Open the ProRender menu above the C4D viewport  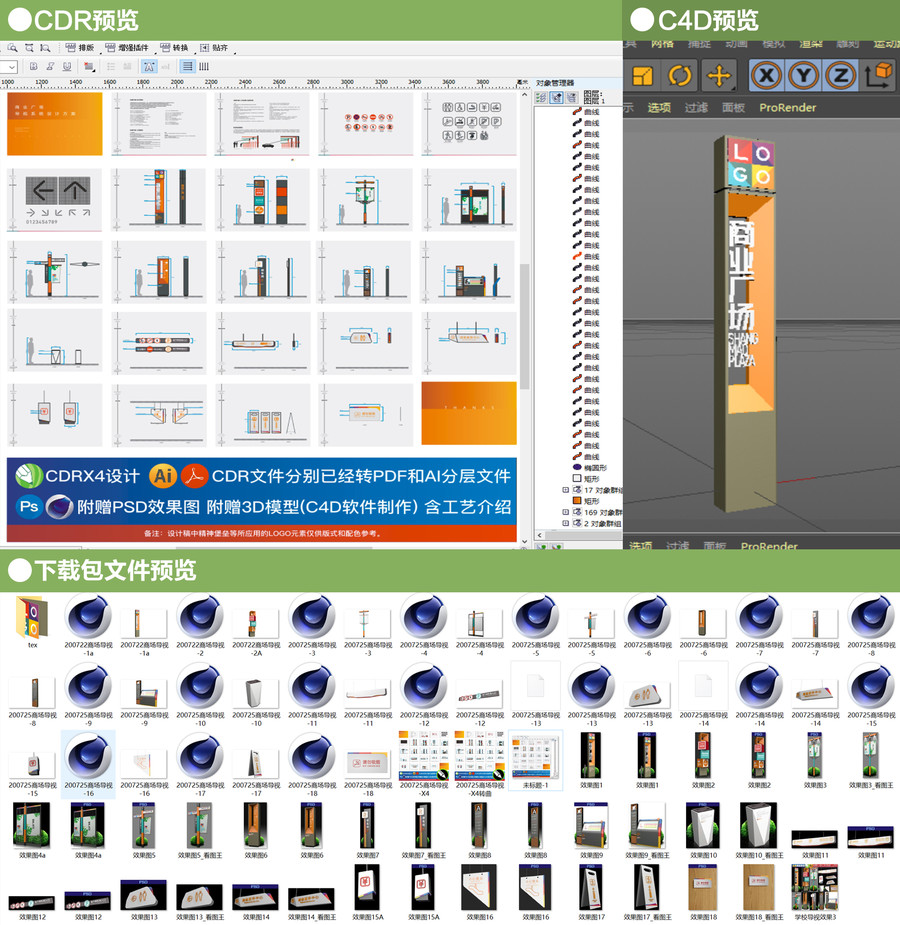(787, 107)
